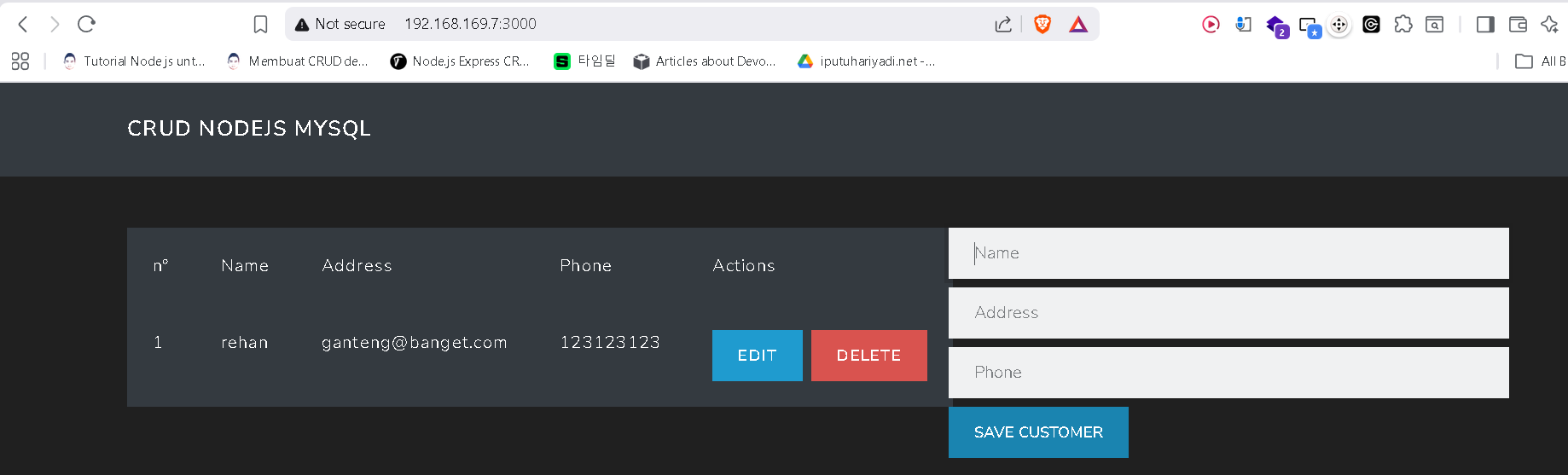The height and width of the screenshot is (475, 1568).
Task: Reload the page
Action: 86,25
